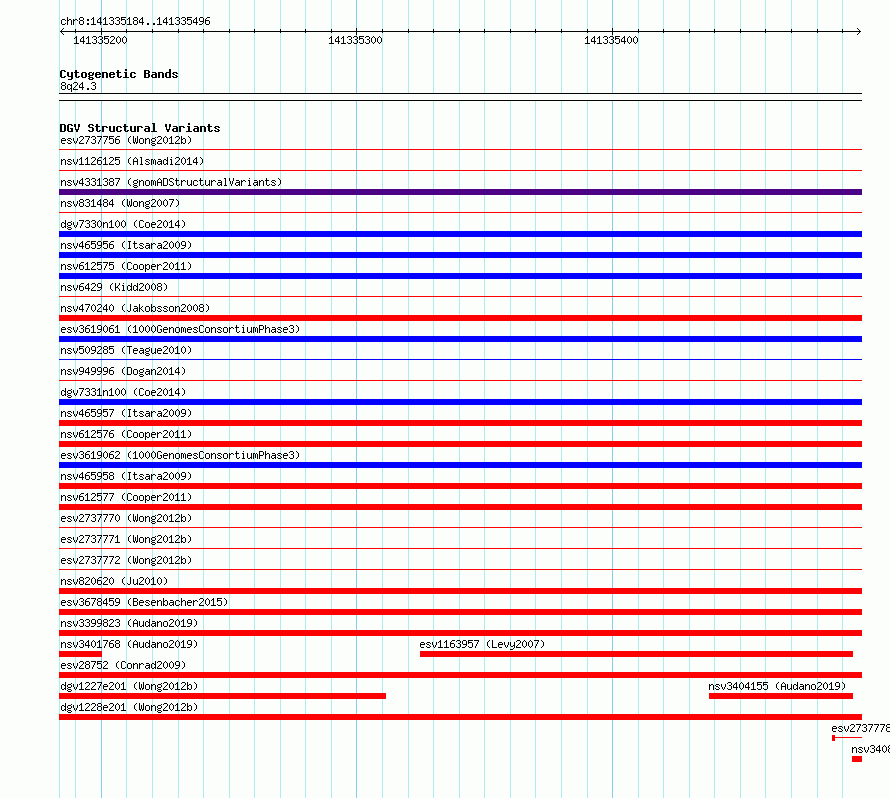Open variant esv2737770 (Wong2012b)
Image resolution: width=890 pixels, height=798 pixels.
126,518
